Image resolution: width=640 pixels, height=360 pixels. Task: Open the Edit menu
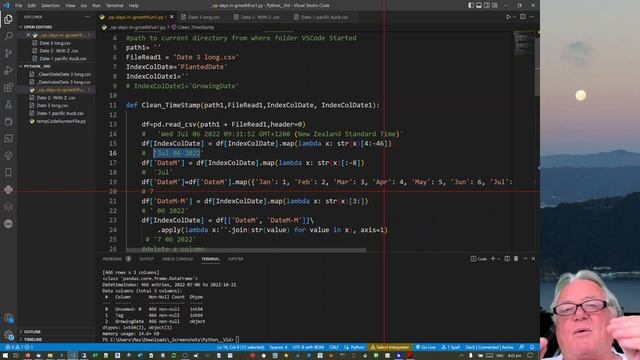point(32,6)
